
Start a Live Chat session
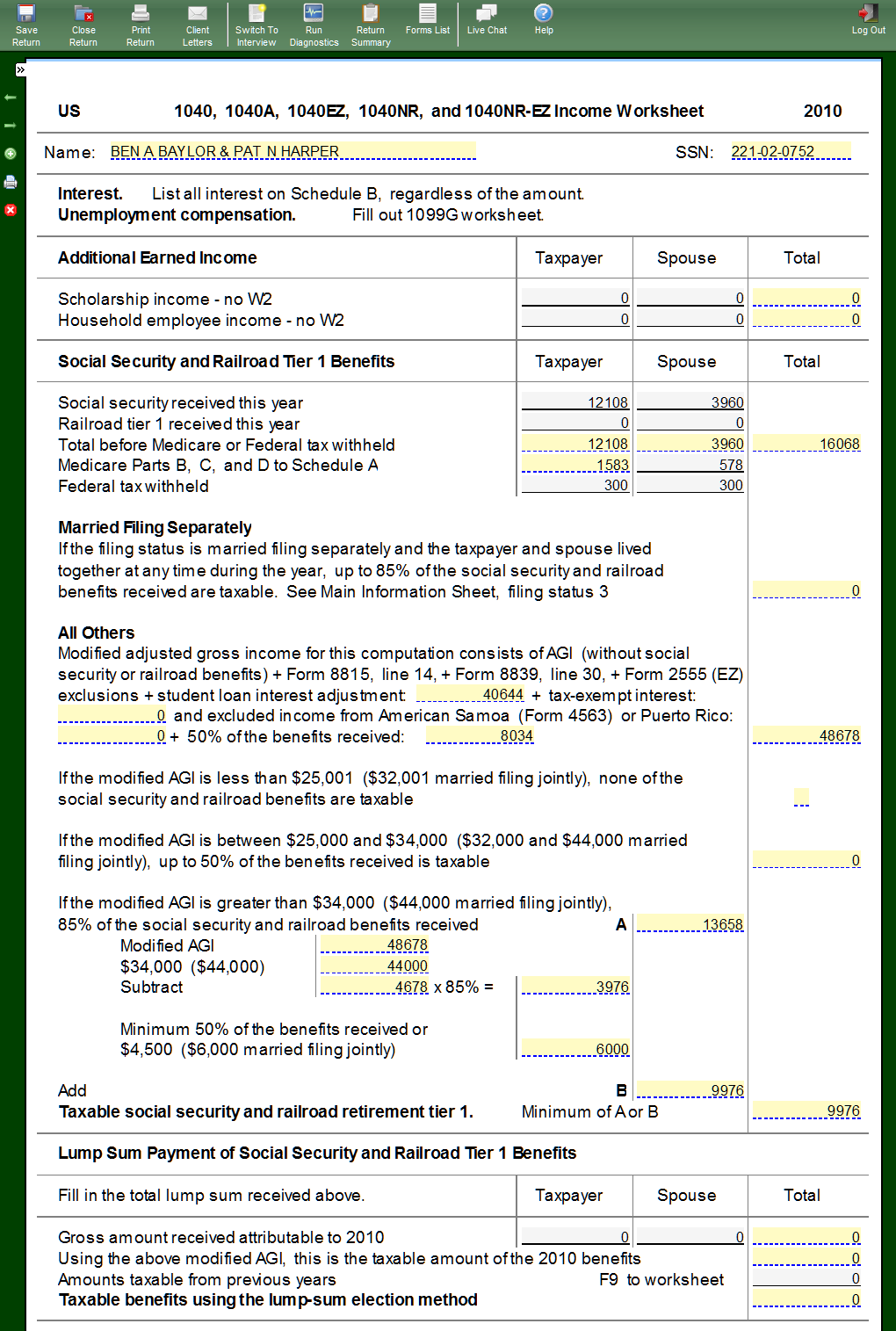tap(487, 19)
